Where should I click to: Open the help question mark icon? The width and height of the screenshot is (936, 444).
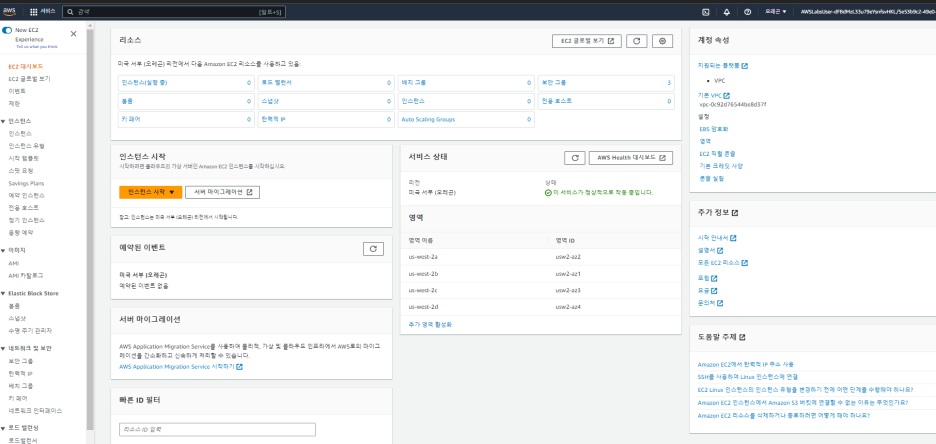[x=747, y=11]
